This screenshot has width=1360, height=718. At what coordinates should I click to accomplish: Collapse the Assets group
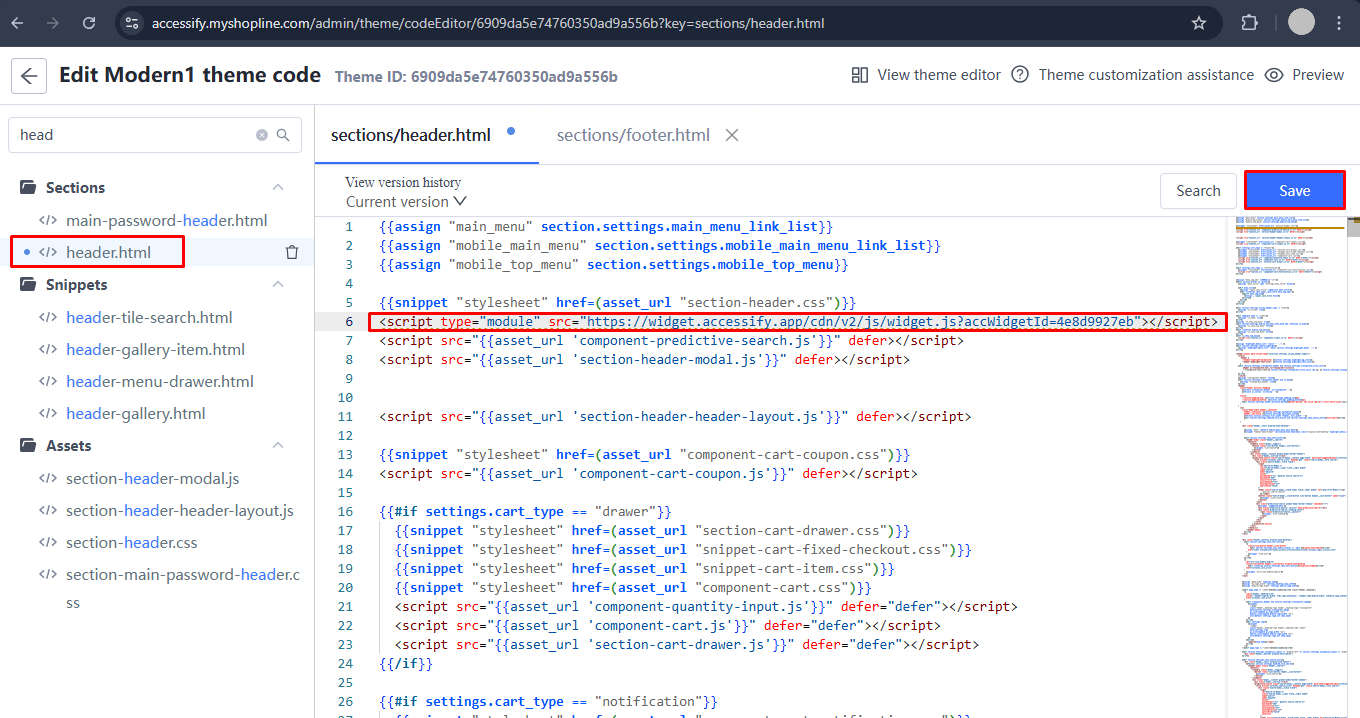pyautogui.click(x=278, y=444)
